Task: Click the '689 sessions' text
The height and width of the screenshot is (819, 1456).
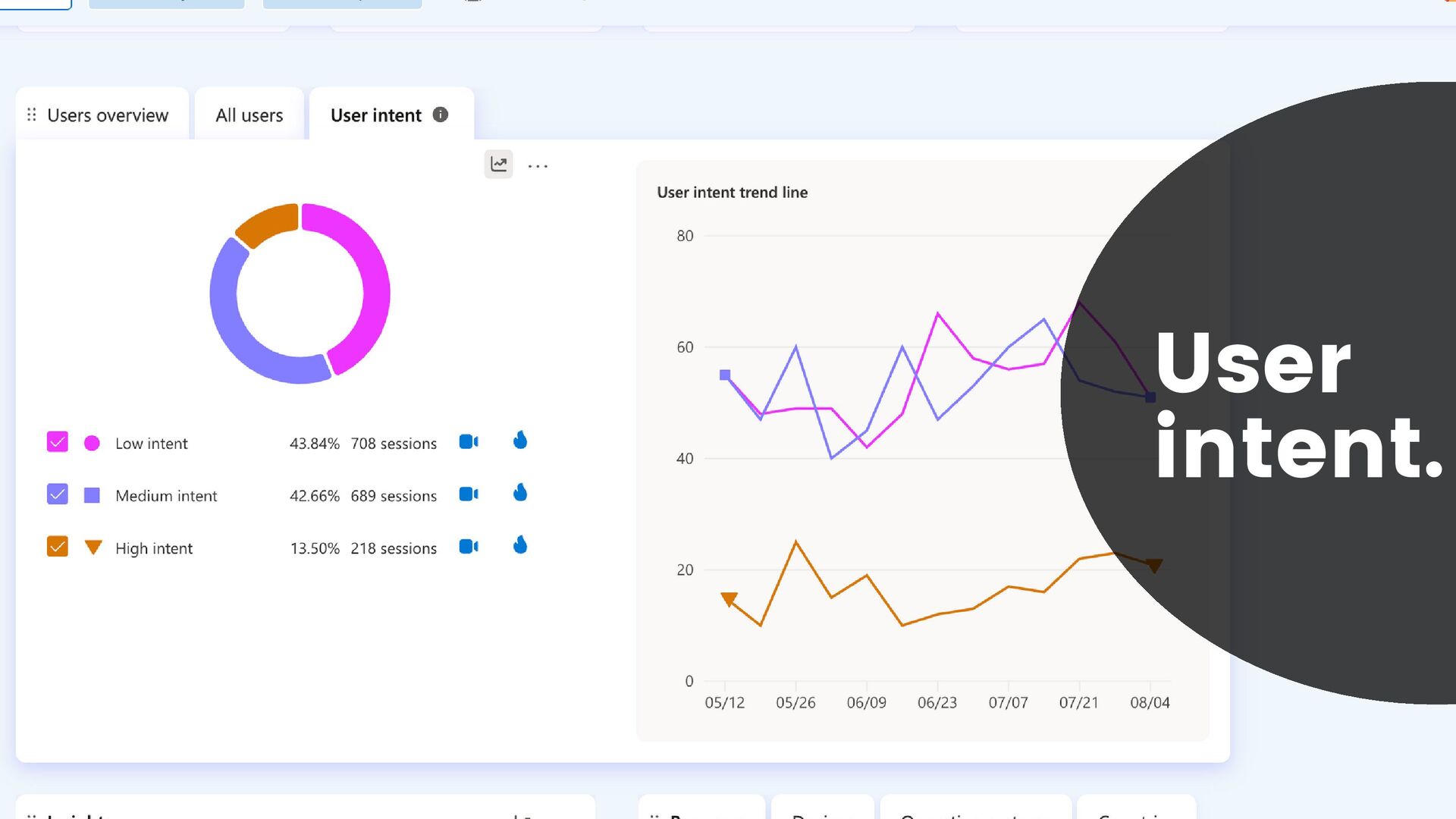Action: [394, 496]
